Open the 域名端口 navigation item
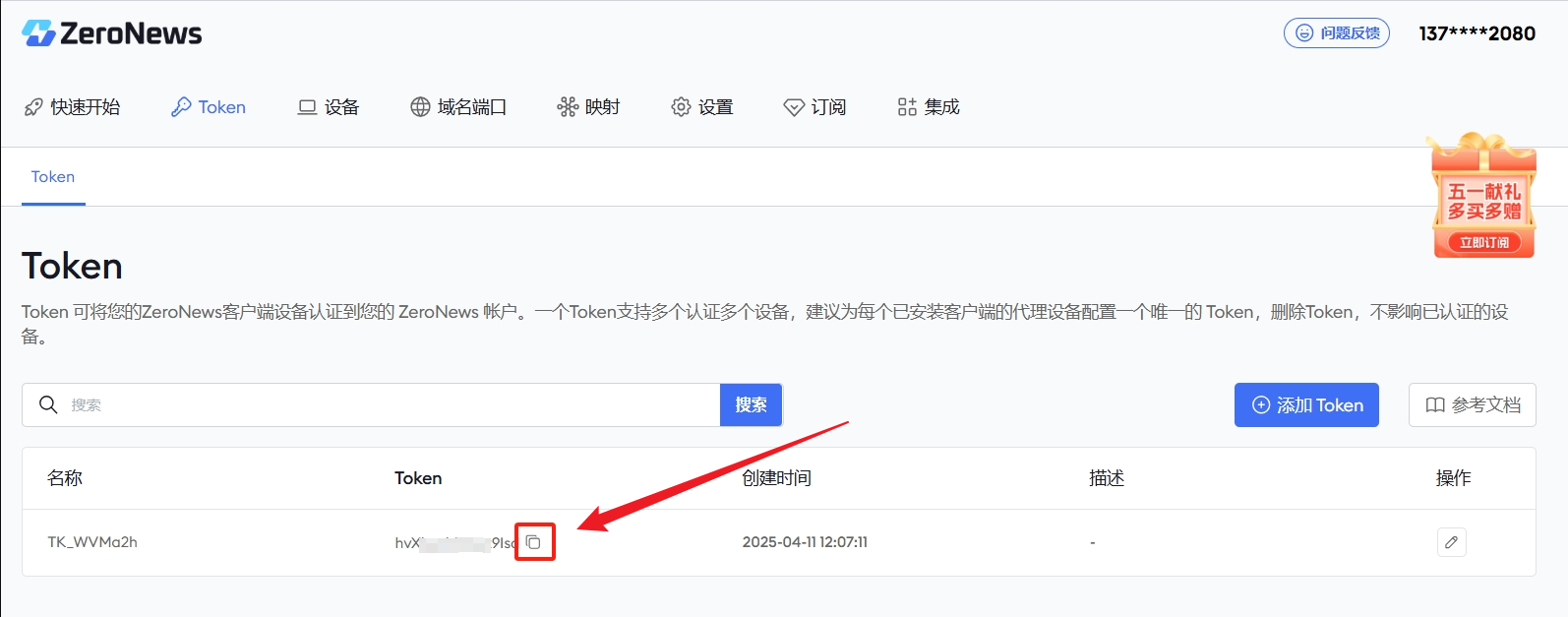The image size is (1568, 617). click(458, 107)
